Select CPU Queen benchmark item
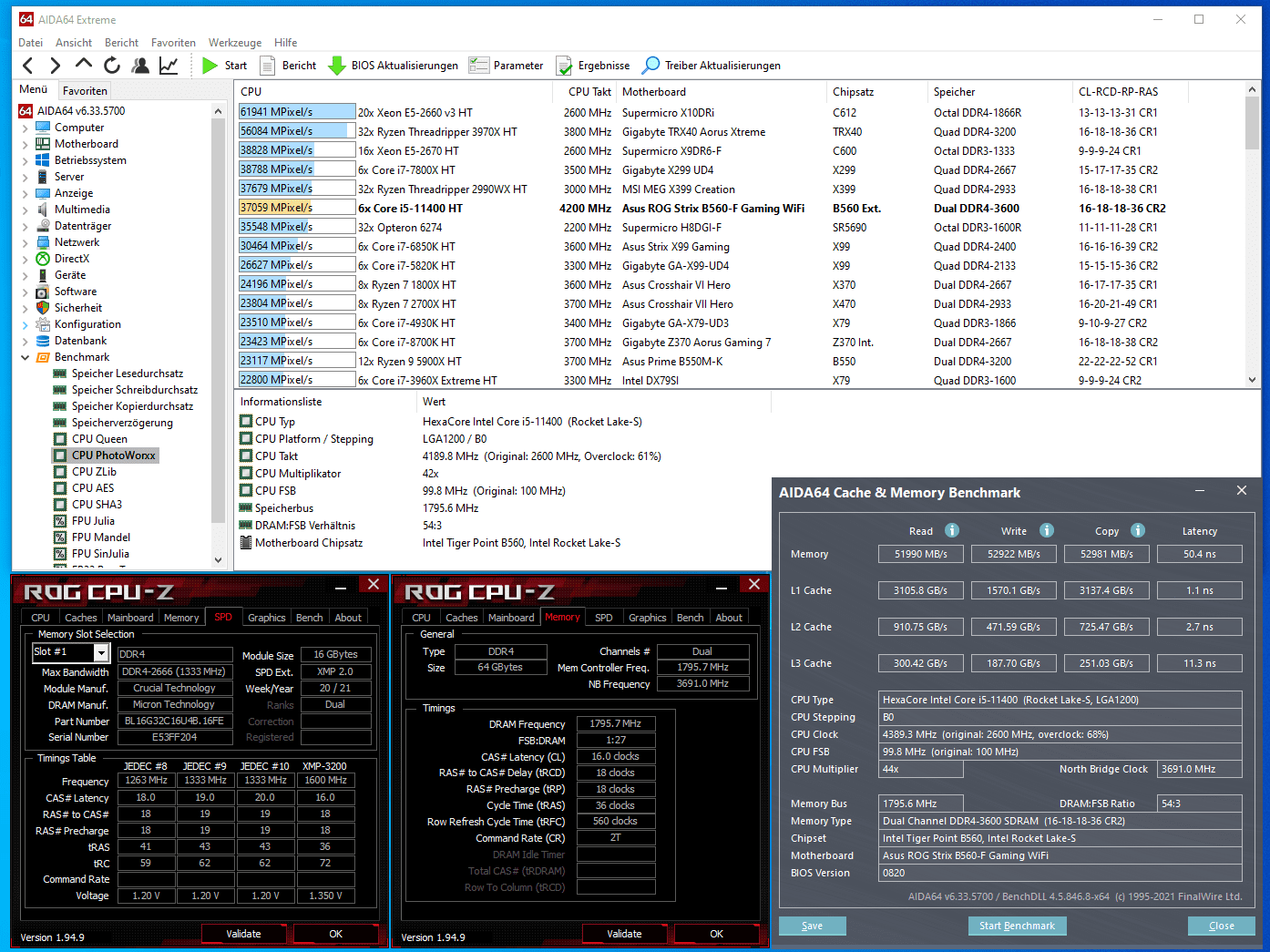This screenshot has width=1270, height=952. tap(99, 439)
